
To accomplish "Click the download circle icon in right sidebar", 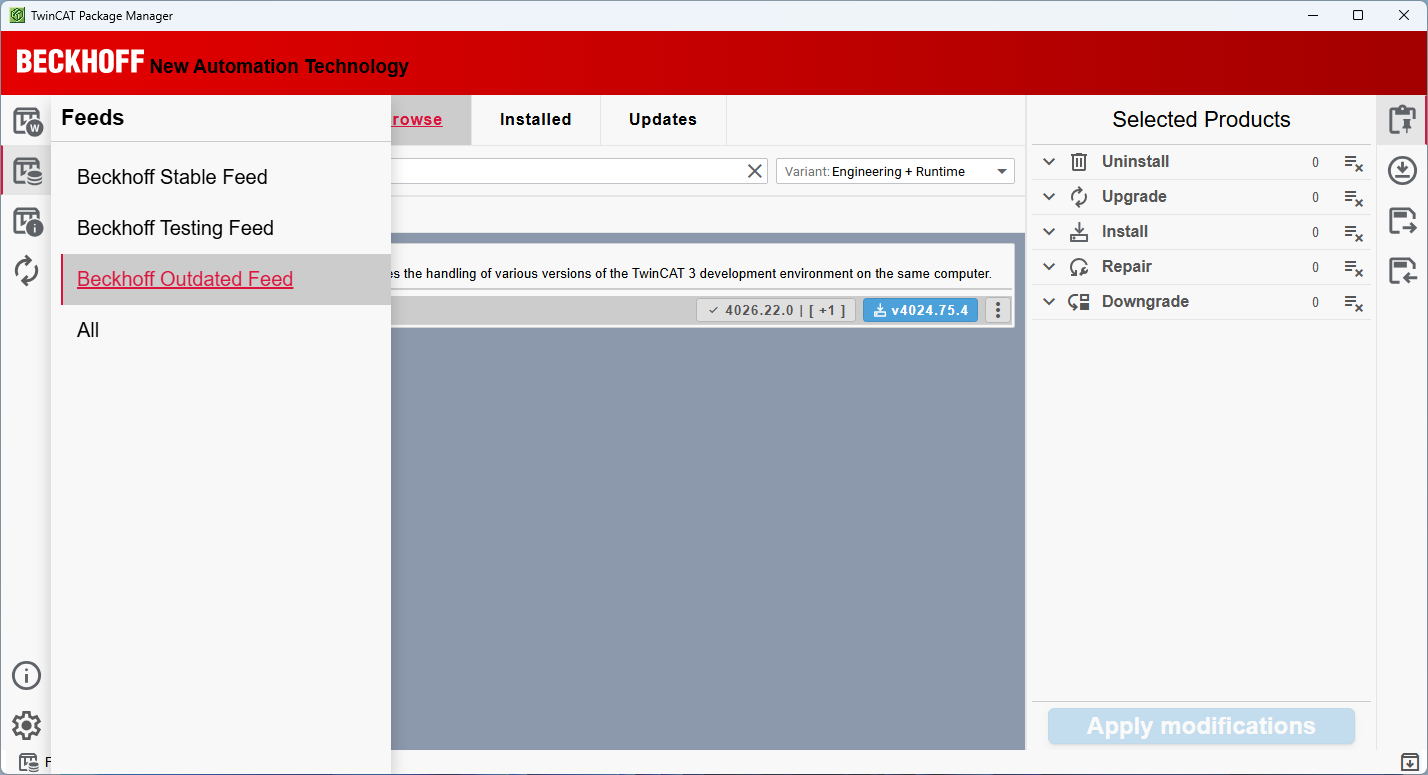I will click(1402, 170).
